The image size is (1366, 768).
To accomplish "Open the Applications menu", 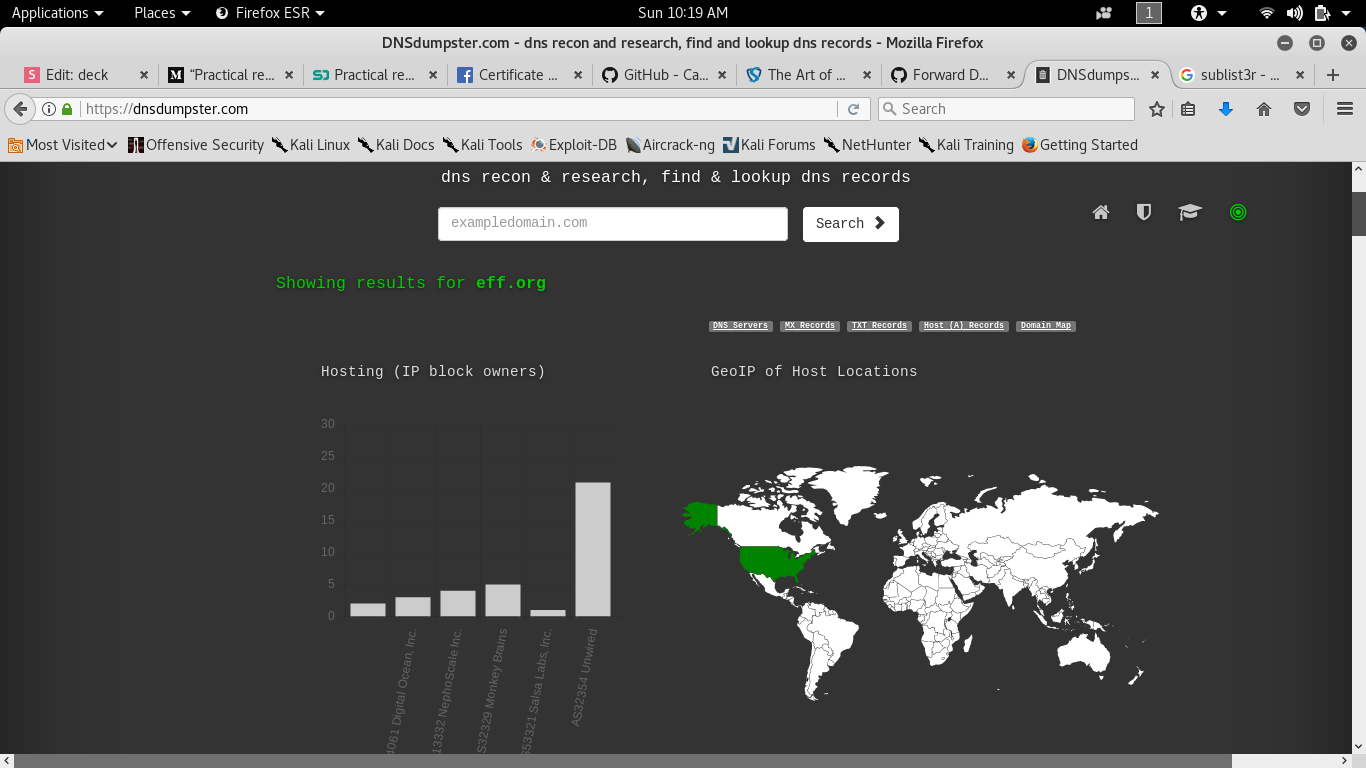I will click(57, 13).
